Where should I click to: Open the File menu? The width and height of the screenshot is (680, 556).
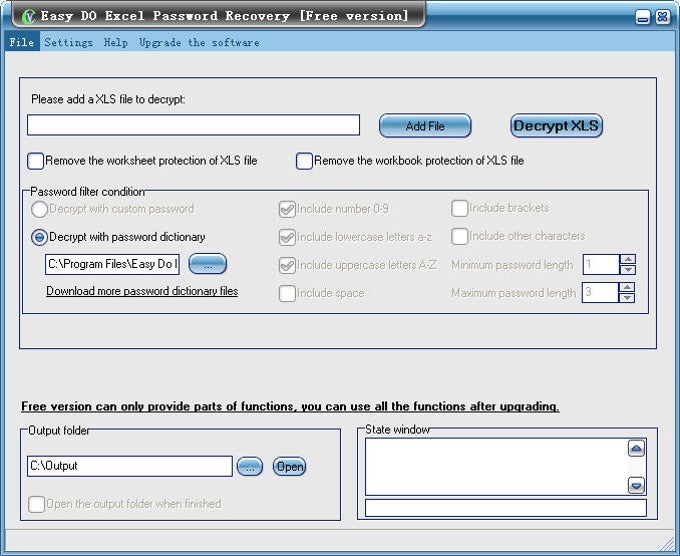tap(22, 42)
